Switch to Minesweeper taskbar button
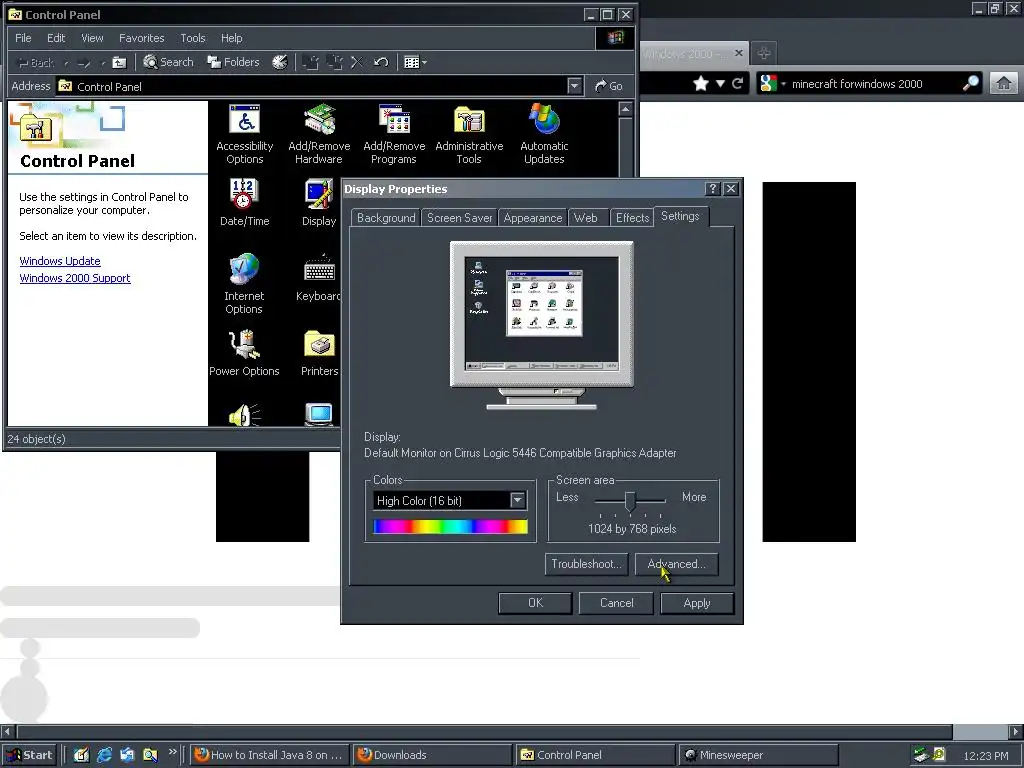 point(759,755)
